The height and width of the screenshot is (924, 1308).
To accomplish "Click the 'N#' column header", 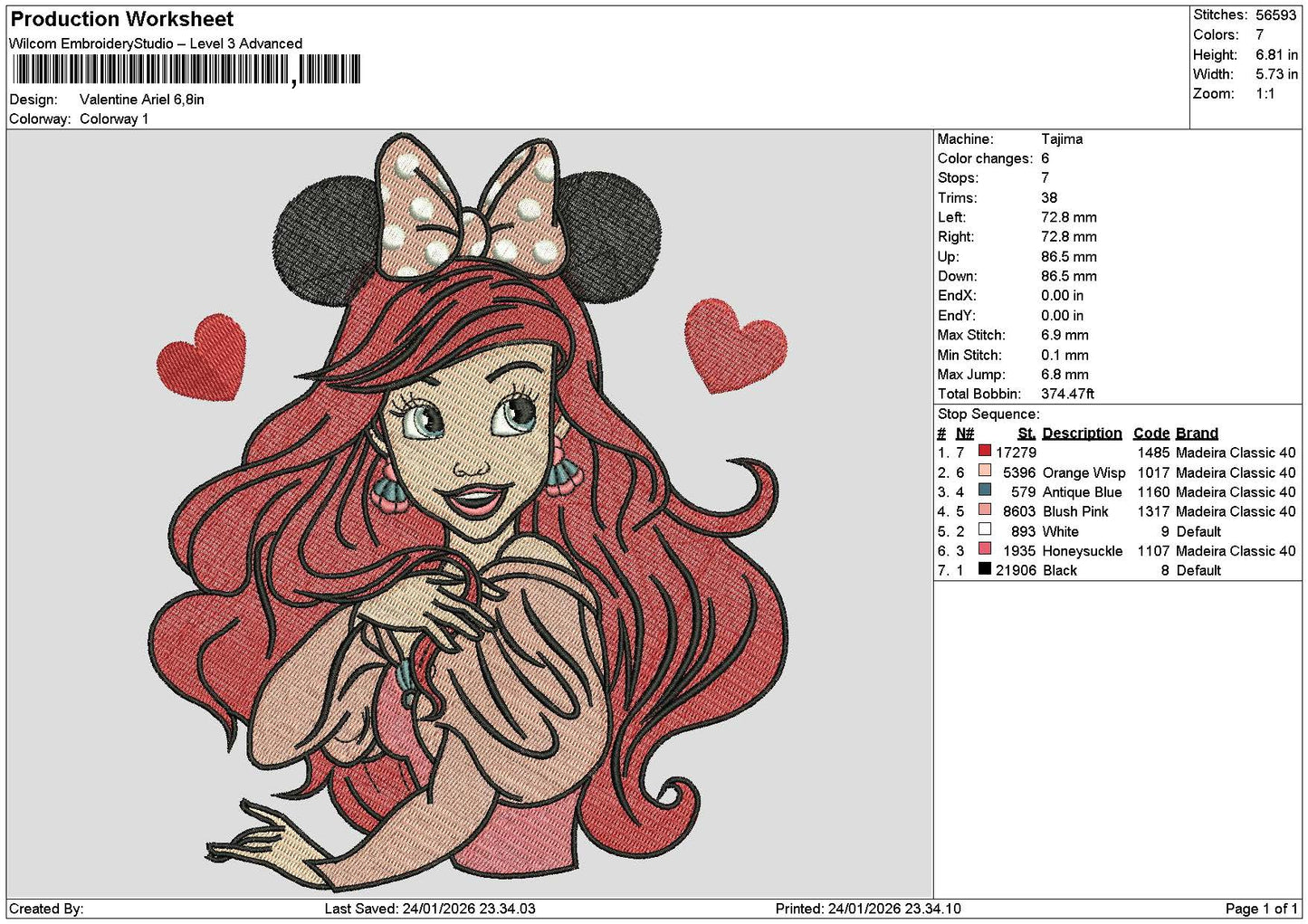I will (x=965, y=433).
